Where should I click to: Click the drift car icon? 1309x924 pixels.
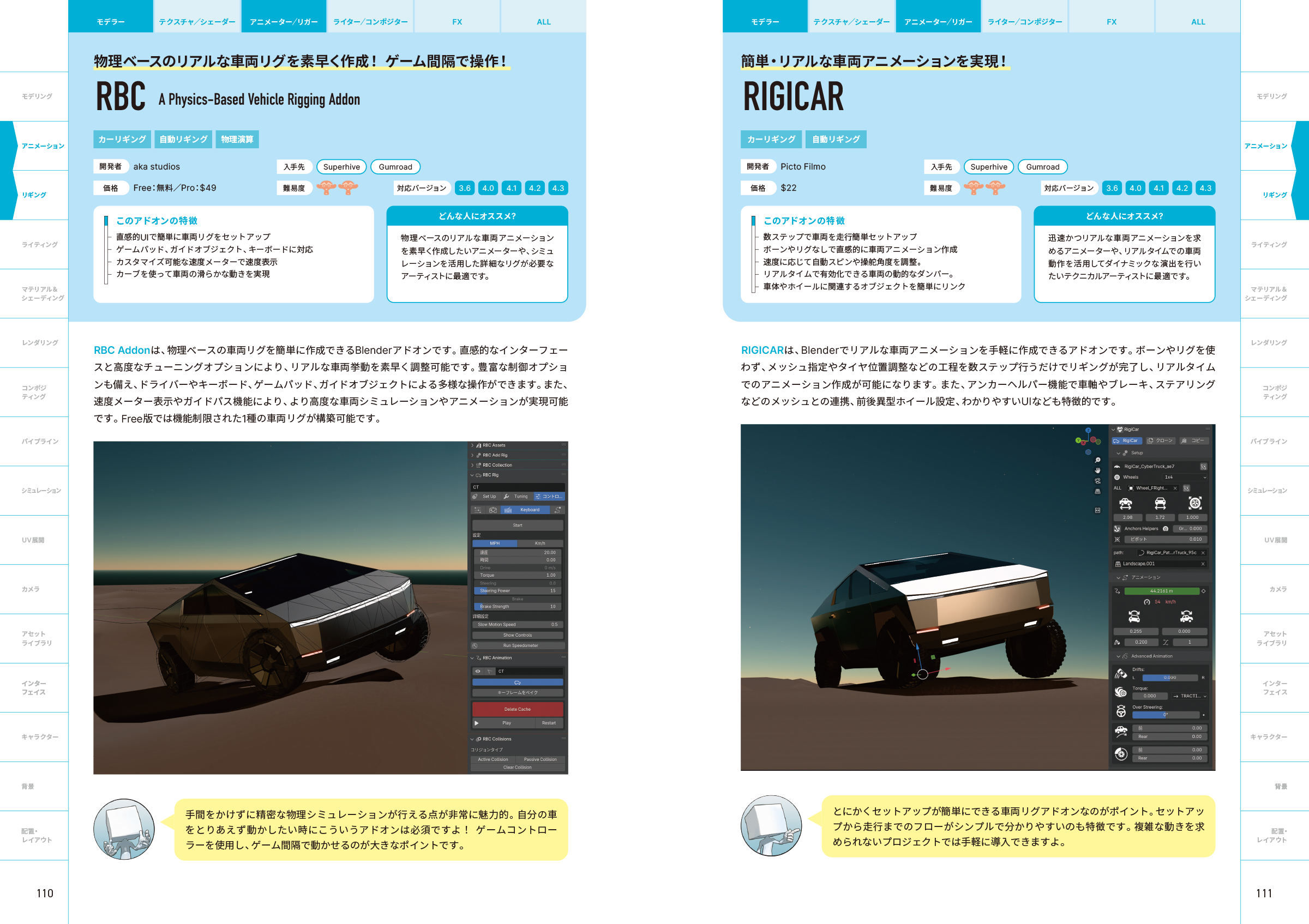(1121, 674)
